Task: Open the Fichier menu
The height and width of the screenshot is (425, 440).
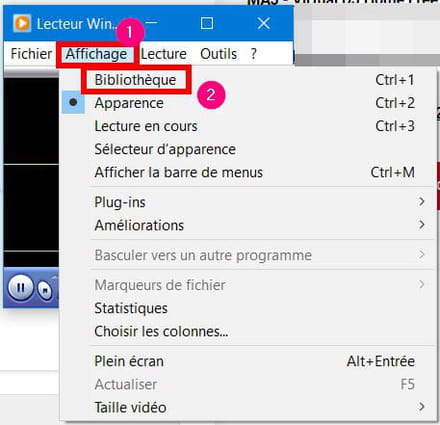Action: pyautogui.click(x=31, y=54)
